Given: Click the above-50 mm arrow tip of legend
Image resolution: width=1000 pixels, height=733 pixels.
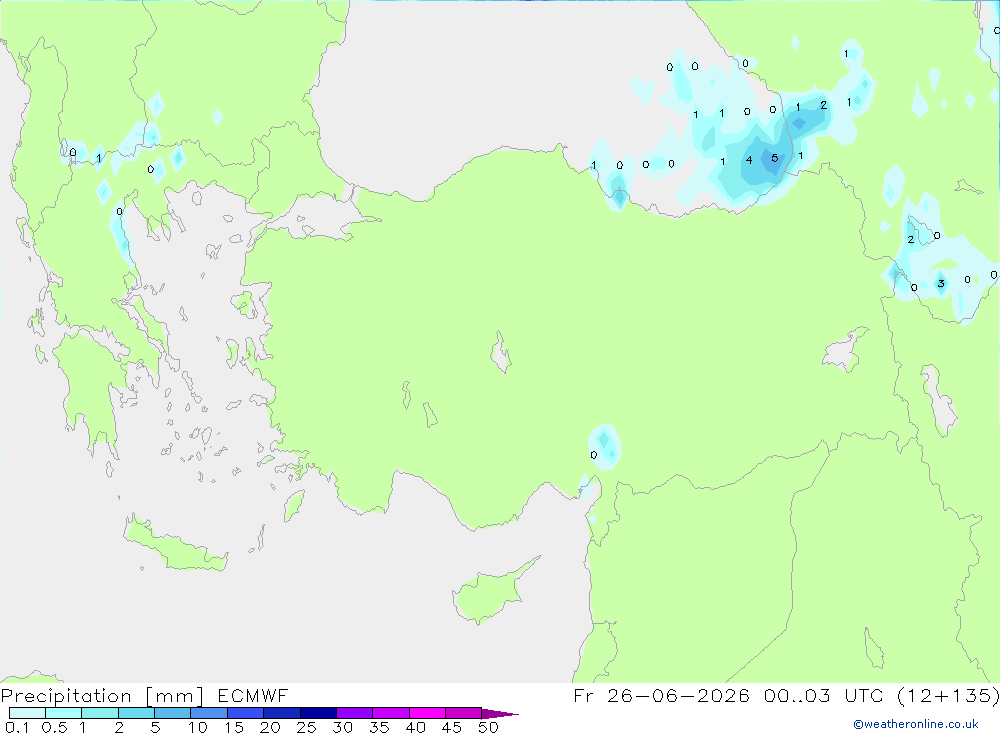Looking at the screenshot, I should pos(499,713).
